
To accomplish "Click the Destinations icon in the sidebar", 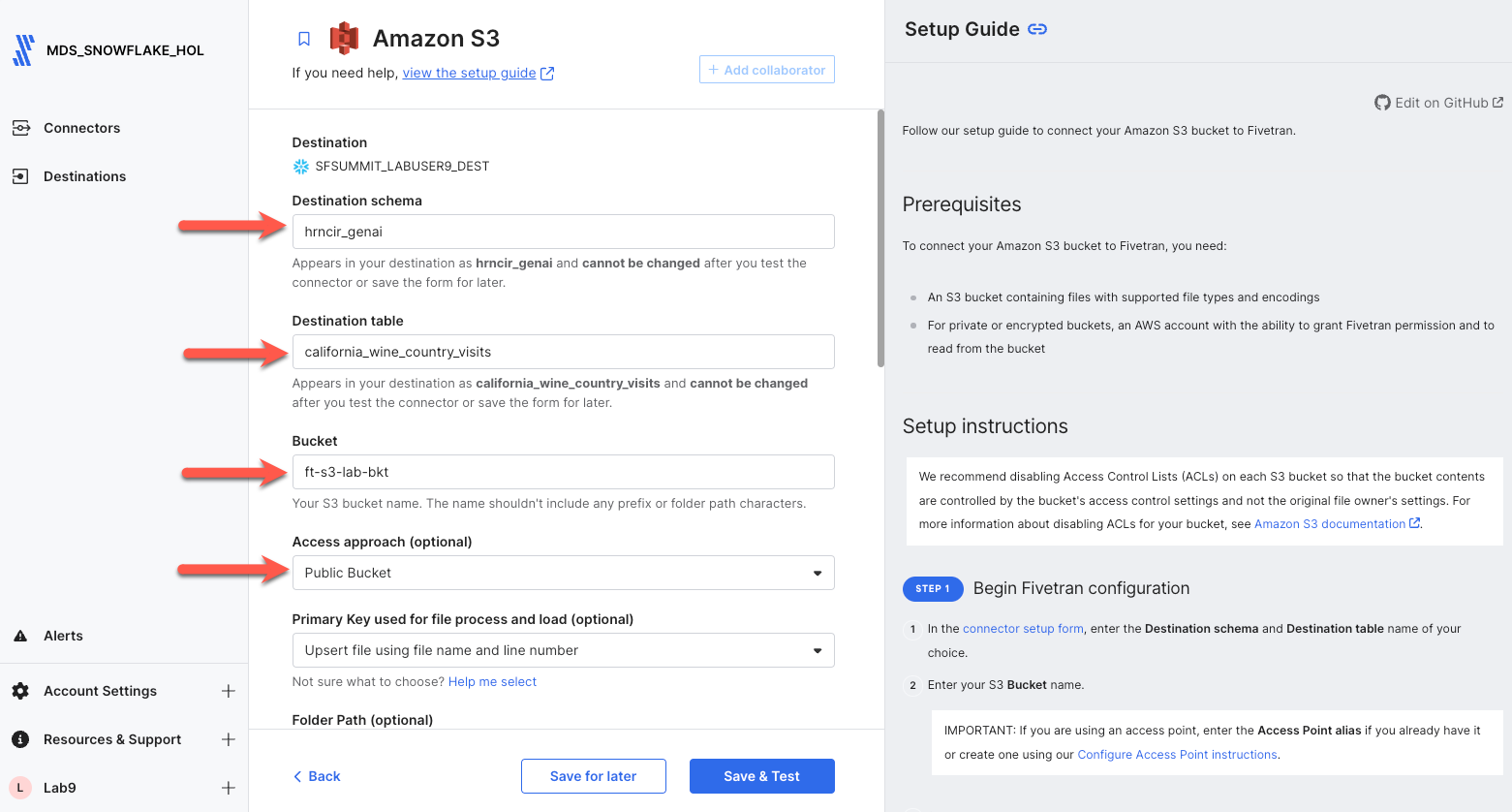I will (x=20, y=176).
